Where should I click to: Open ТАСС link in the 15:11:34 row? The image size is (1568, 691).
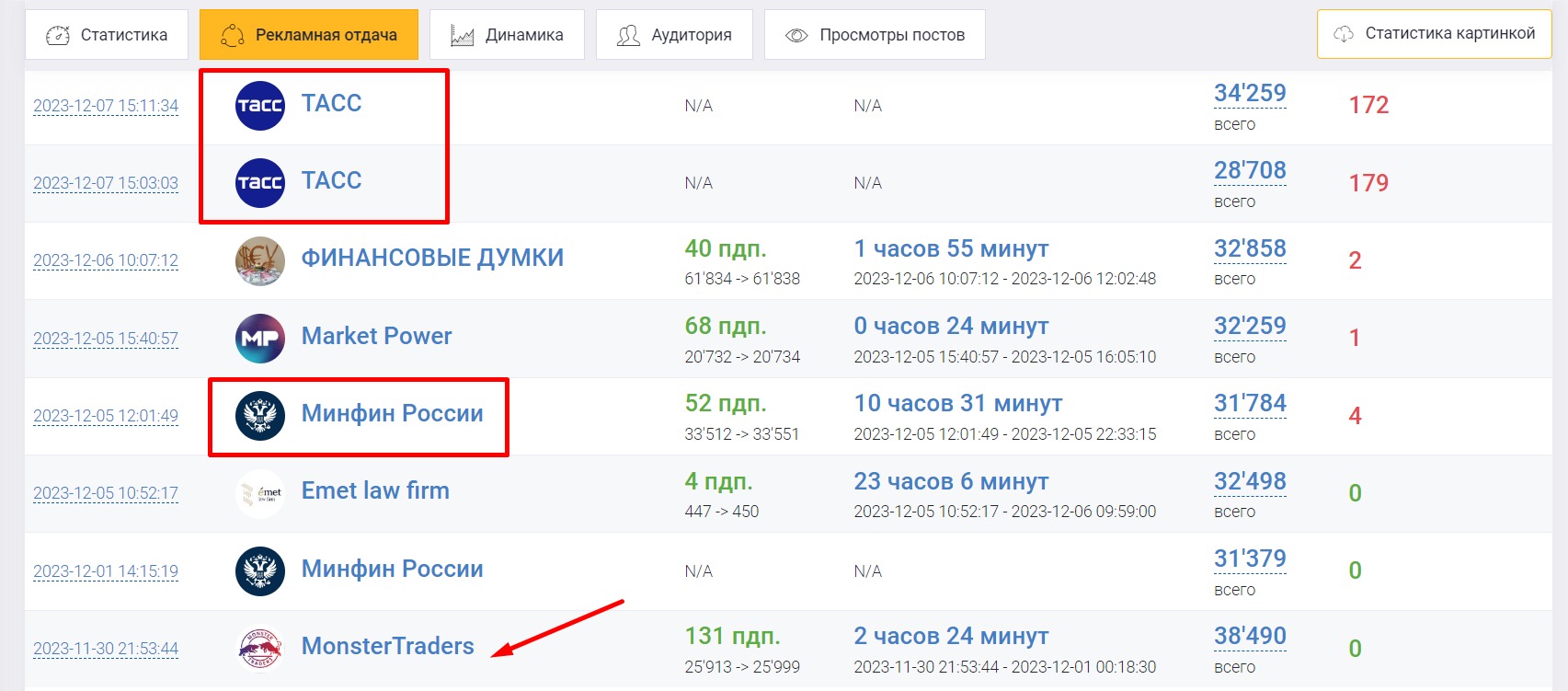click(332, 103)
